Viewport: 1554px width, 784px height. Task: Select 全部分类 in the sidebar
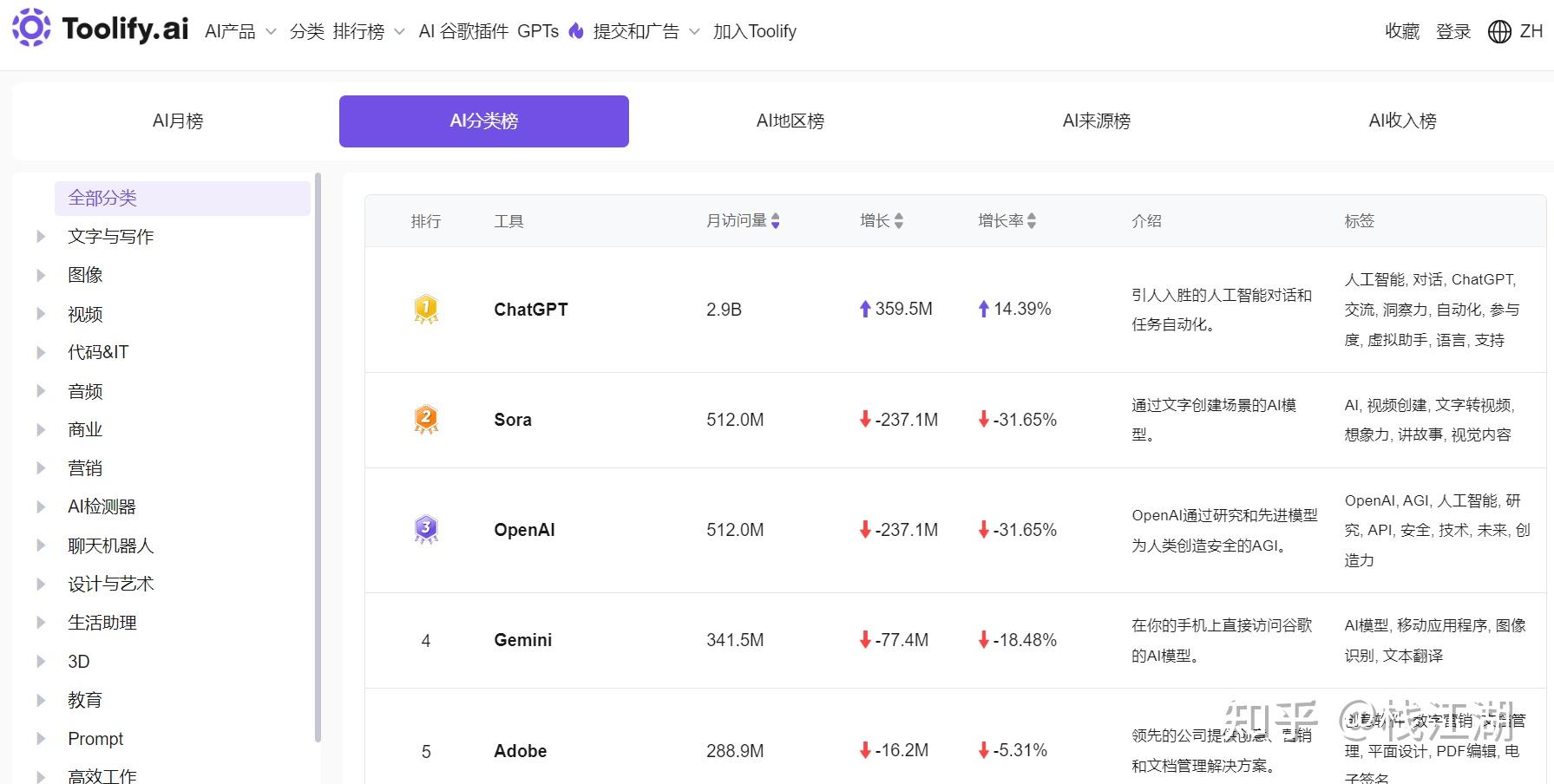coord(102,198)
